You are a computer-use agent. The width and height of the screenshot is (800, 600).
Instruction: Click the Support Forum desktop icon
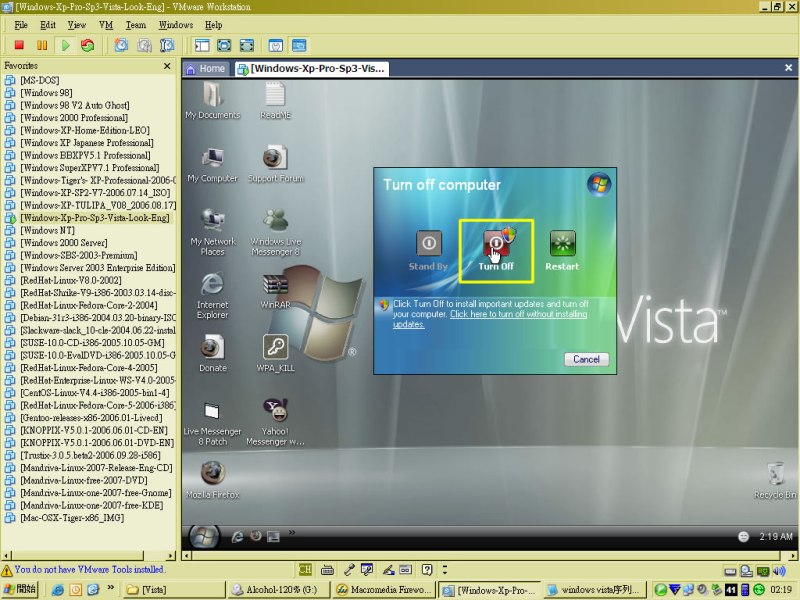[x=276, y=164]
